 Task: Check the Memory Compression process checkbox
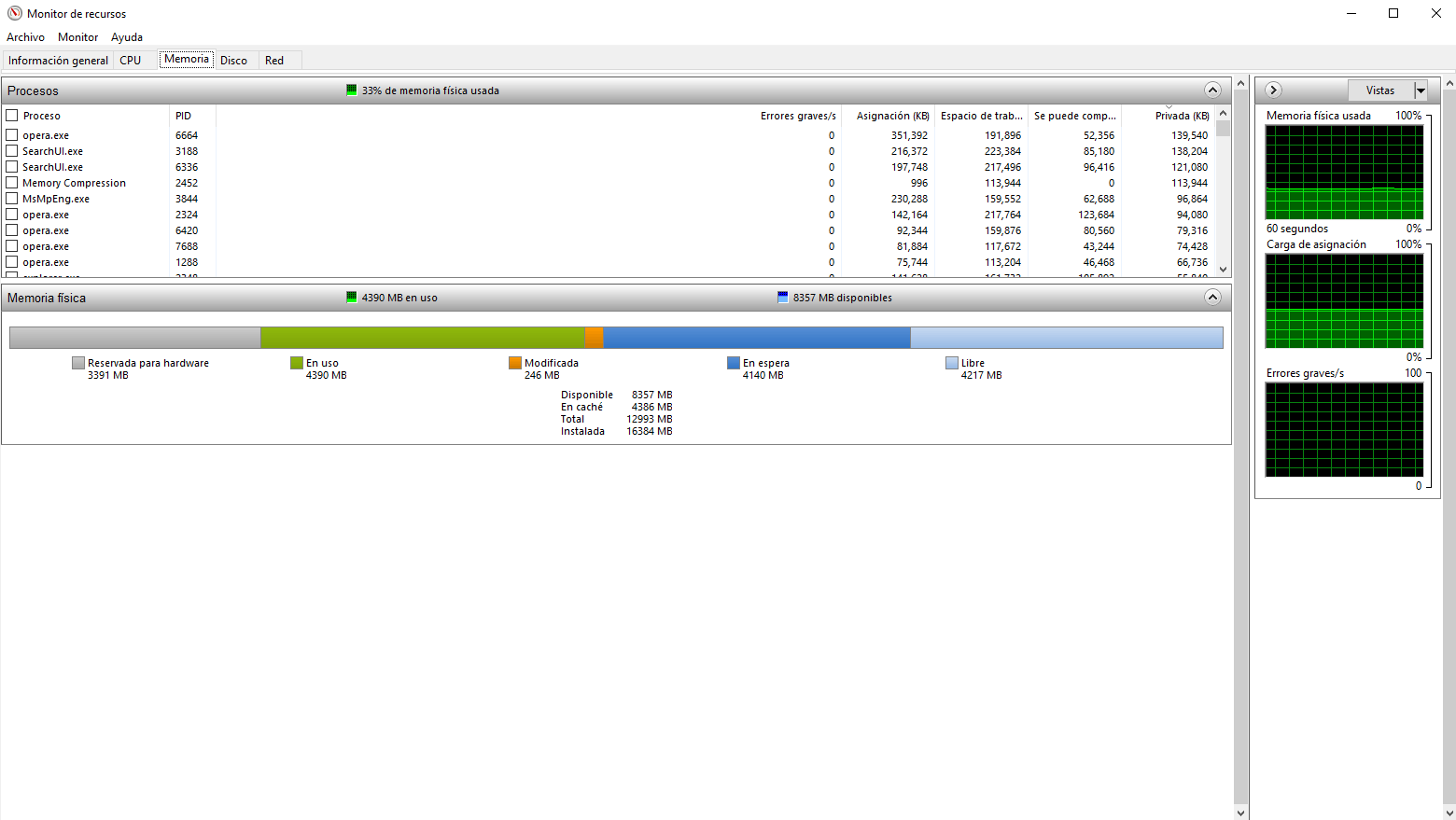13,182
